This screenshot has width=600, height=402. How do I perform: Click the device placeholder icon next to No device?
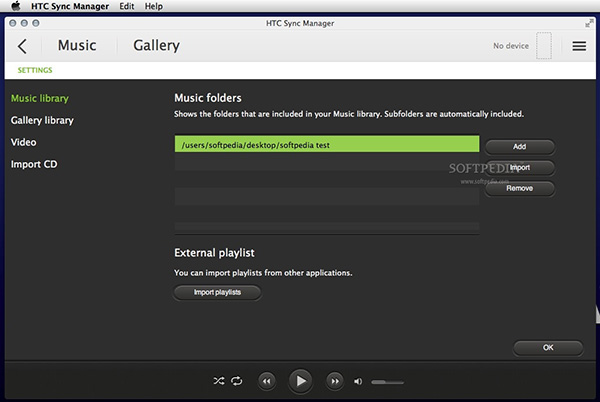coord(543,46)
